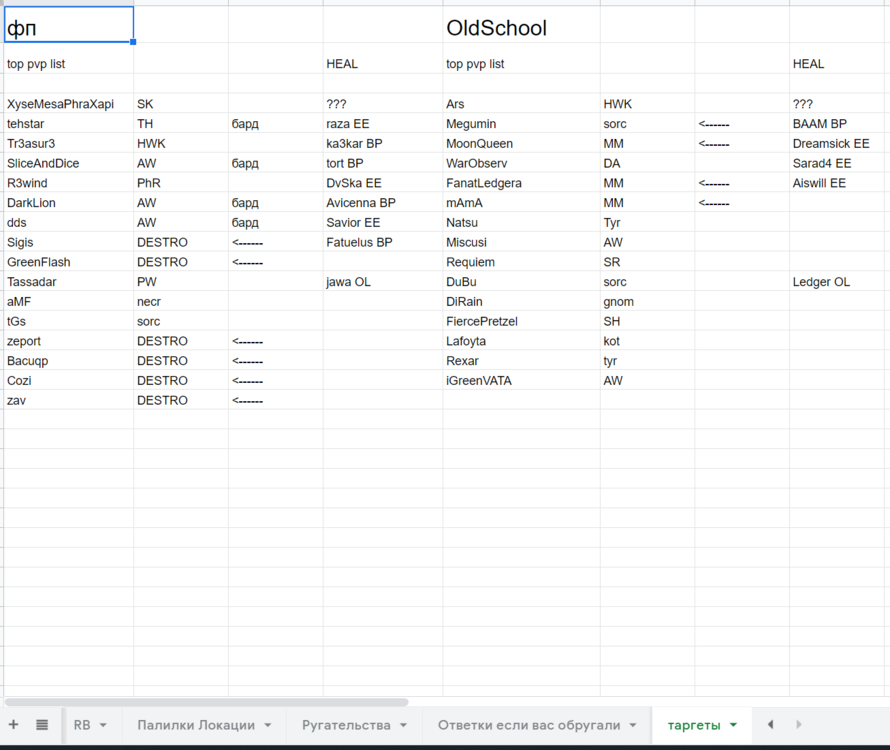Viewport: 890px width, 750px height.
Task: Switch to the Палилки Локации sheet tab
Action: click(196, 725)
